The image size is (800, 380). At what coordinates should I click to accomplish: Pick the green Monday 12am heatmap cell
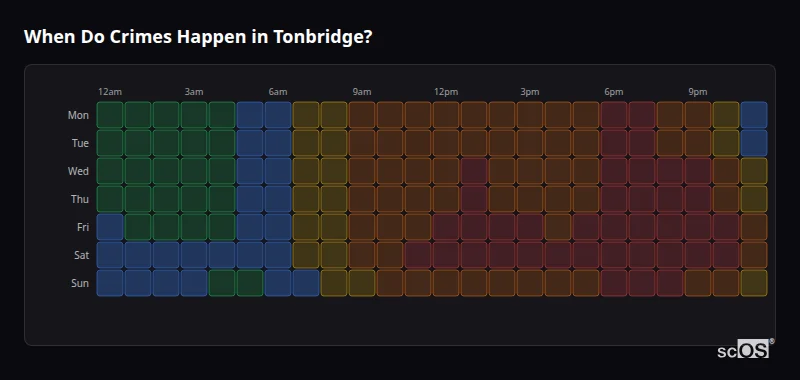(110, 115)
